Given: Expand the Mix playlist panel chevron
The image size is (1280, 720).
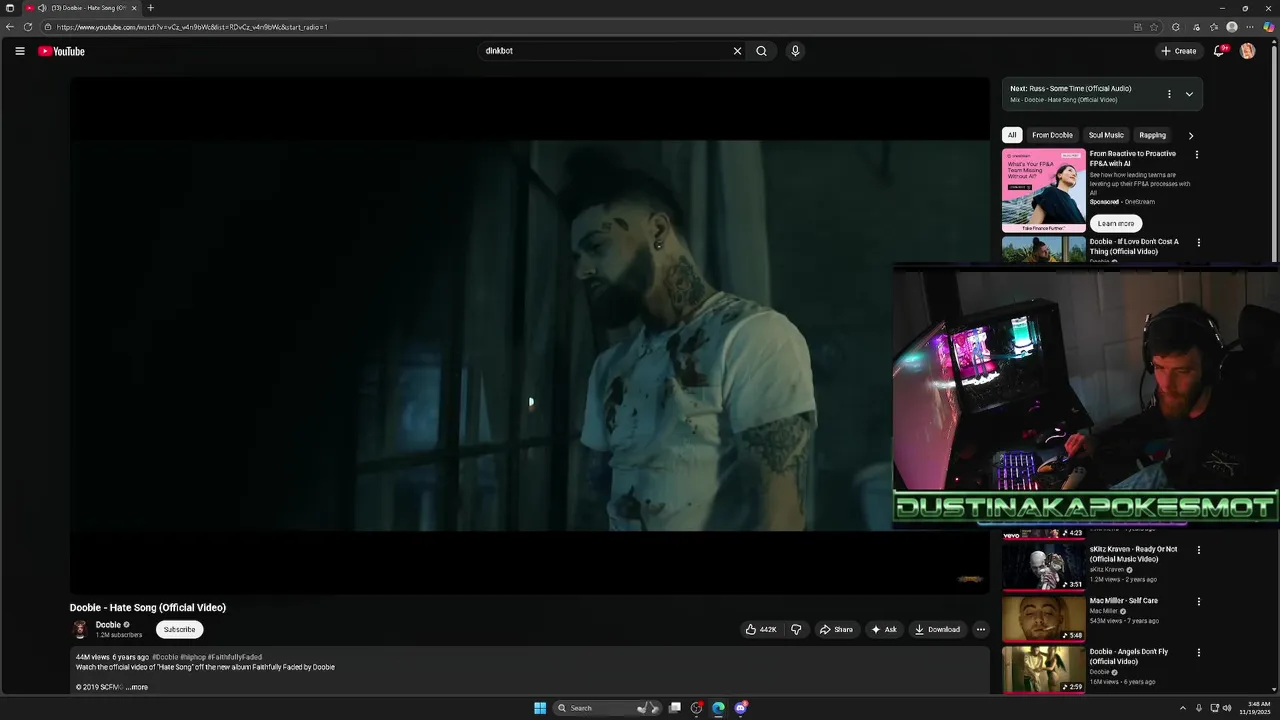Looking at the screenshot, I should [x=1189, y=94].
